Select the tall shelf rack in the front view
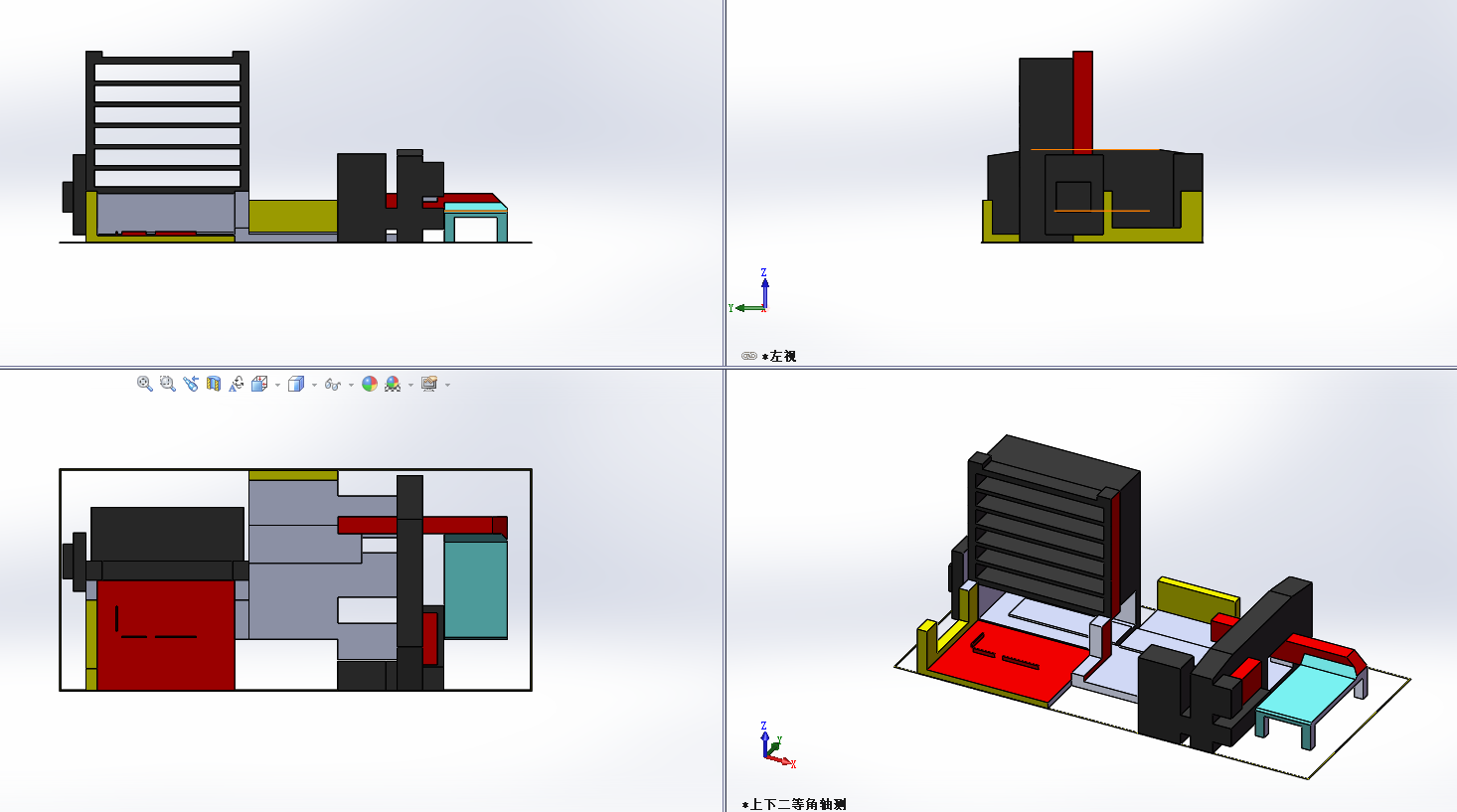 point(167,120)
